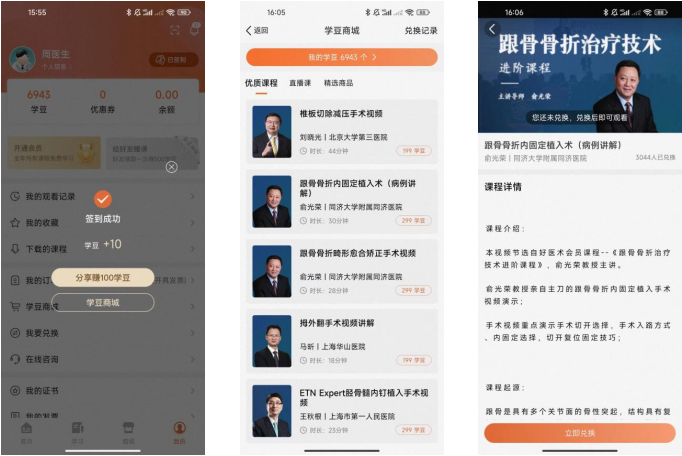Open course 跟骨骨折内固定植入术 in list
The width and height of the screenshot is (682, 456).
(342, 201)
